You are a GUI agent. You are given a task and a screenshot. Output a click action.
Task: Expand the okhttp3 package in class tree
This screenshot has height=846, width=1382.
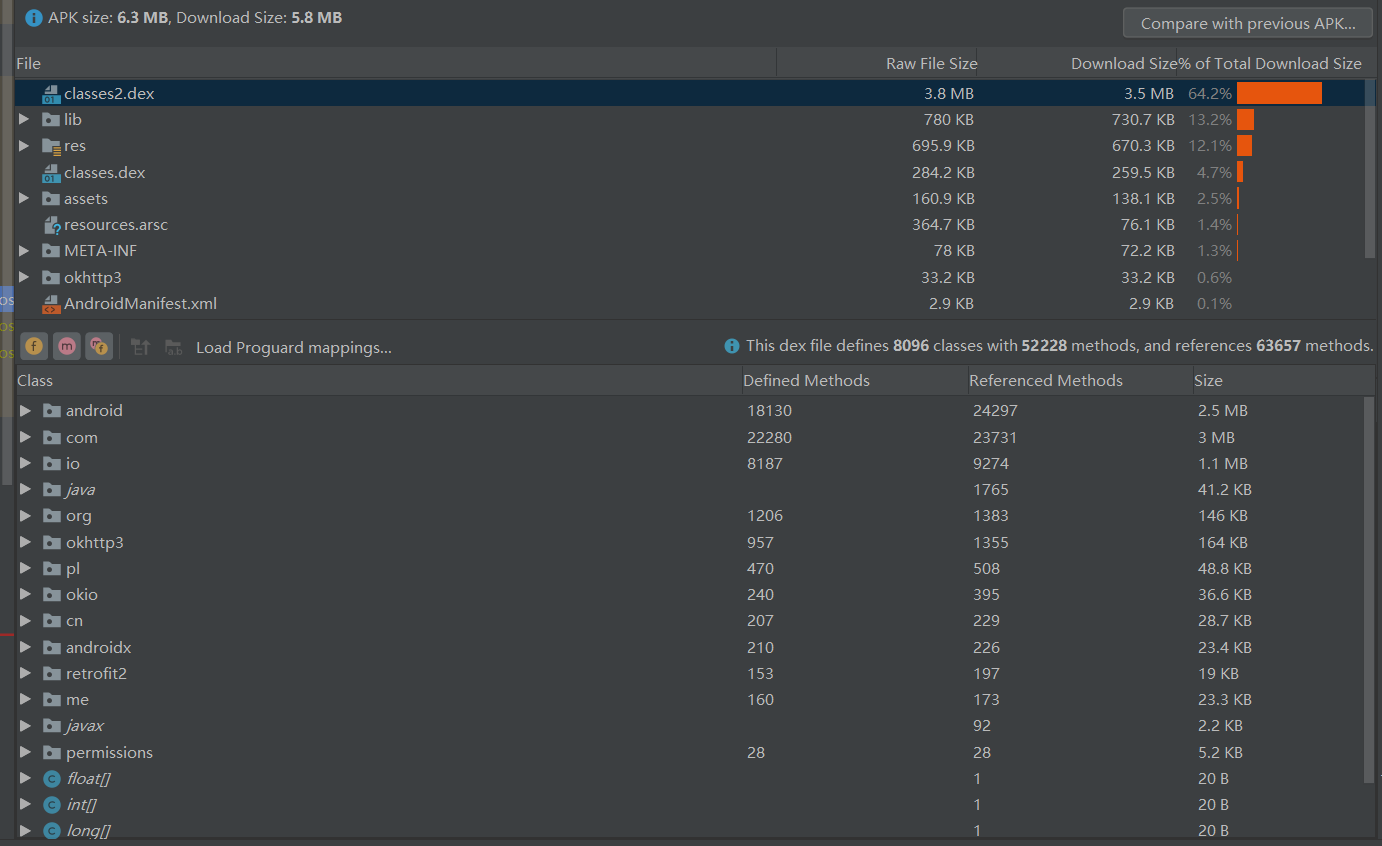pos(25,542)
